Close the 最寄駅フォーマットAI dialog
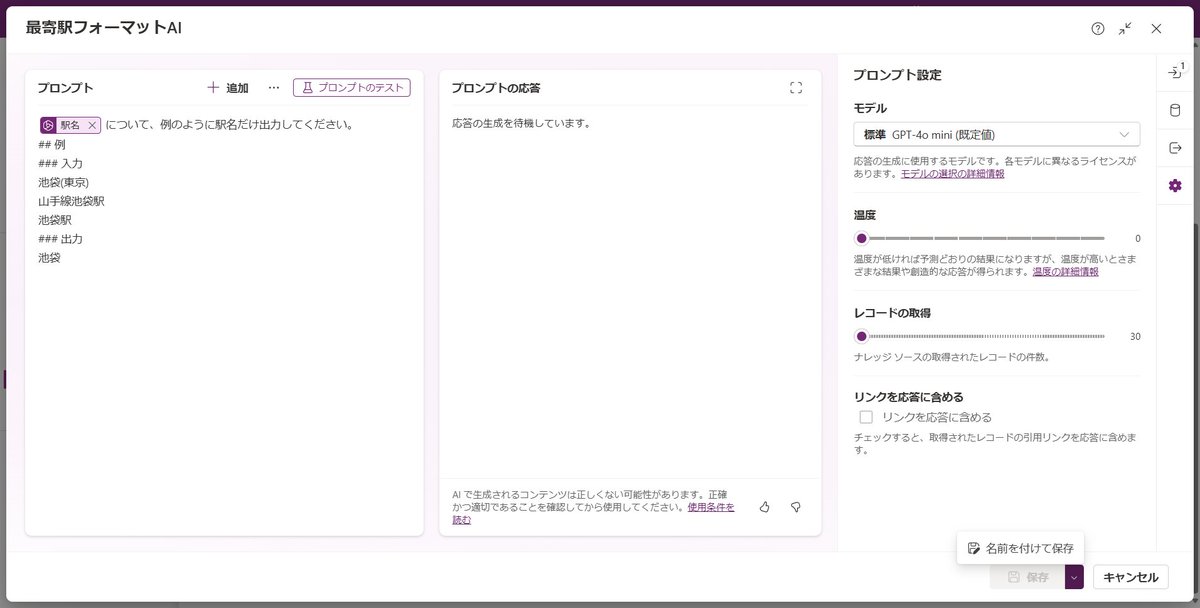The image size is (1200, 608). 1156,29
